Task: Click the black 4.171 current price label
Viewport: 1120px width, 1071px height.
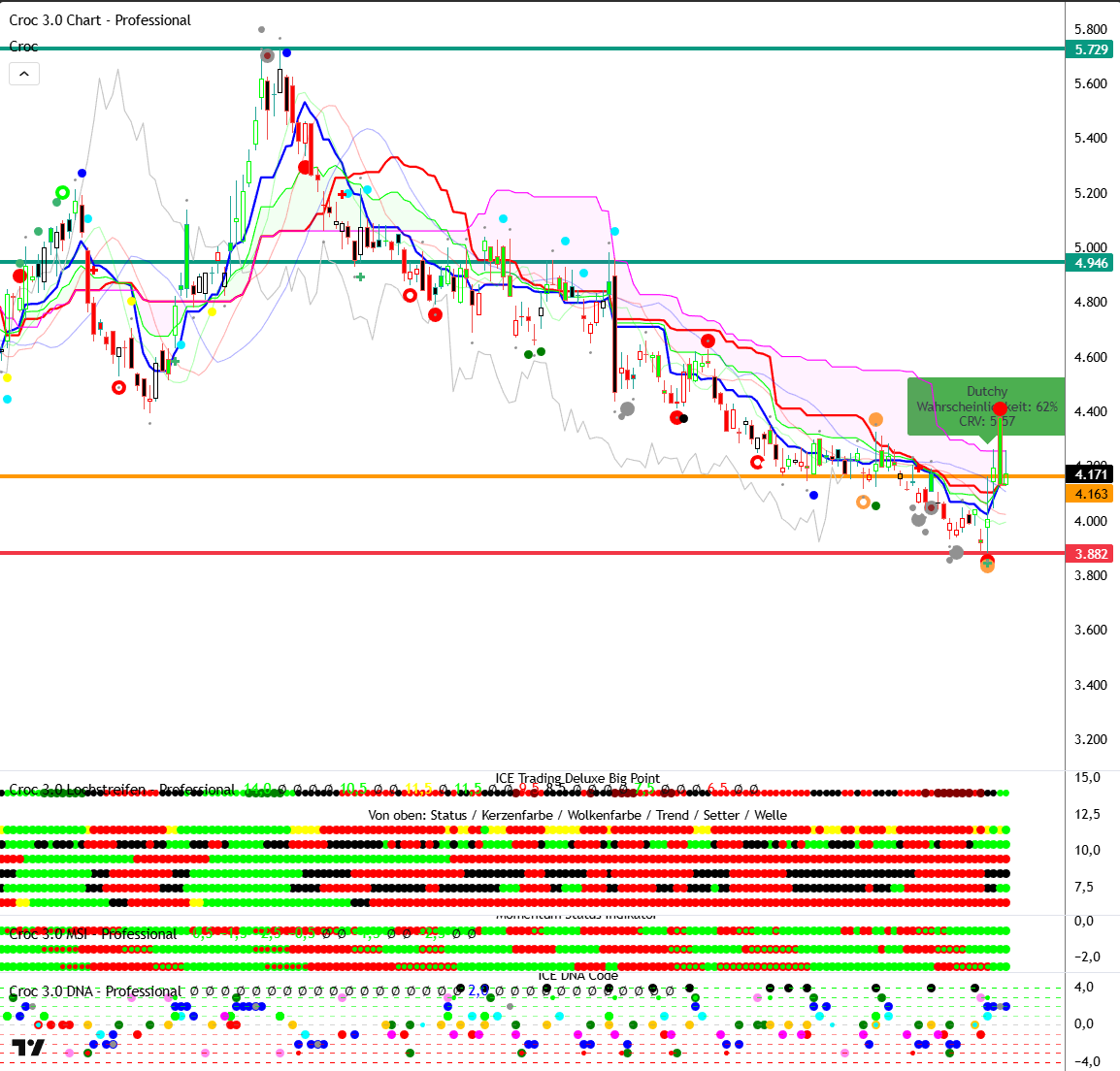Action: [x=1091, y=474]
